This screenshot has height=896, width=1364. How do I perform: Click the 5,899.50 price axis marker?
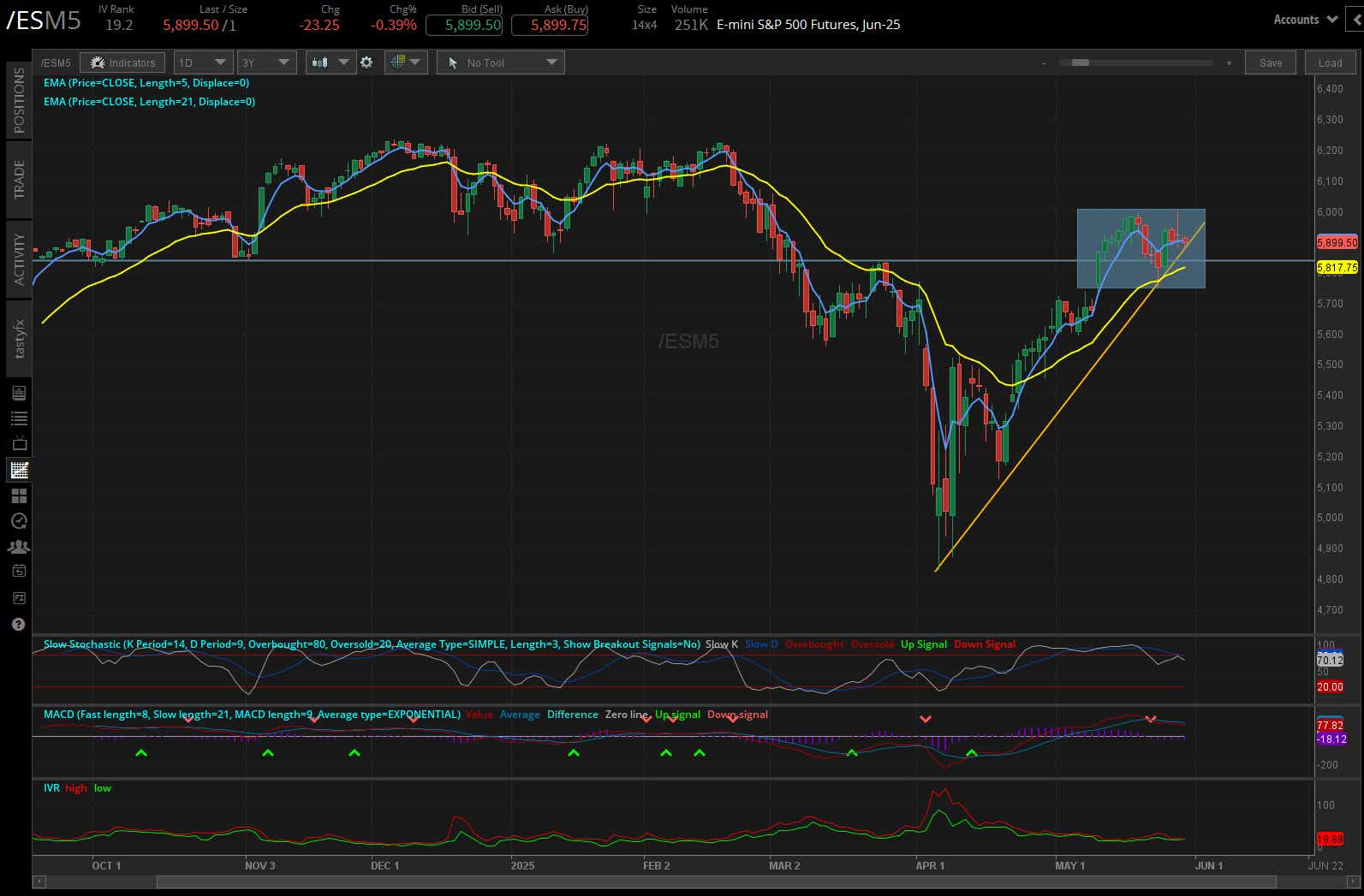(x=1337, y=242)
